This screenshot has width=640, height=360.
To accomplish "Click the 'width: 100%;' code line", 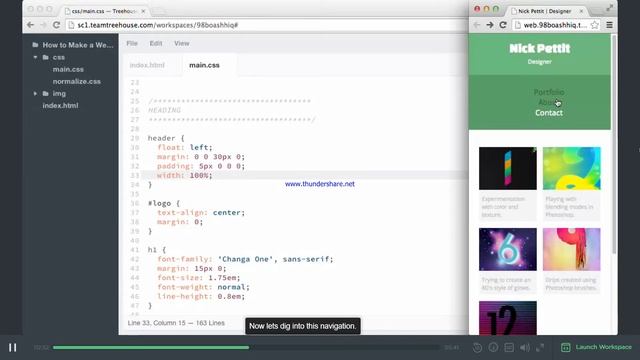I will [x=185, y=176].
